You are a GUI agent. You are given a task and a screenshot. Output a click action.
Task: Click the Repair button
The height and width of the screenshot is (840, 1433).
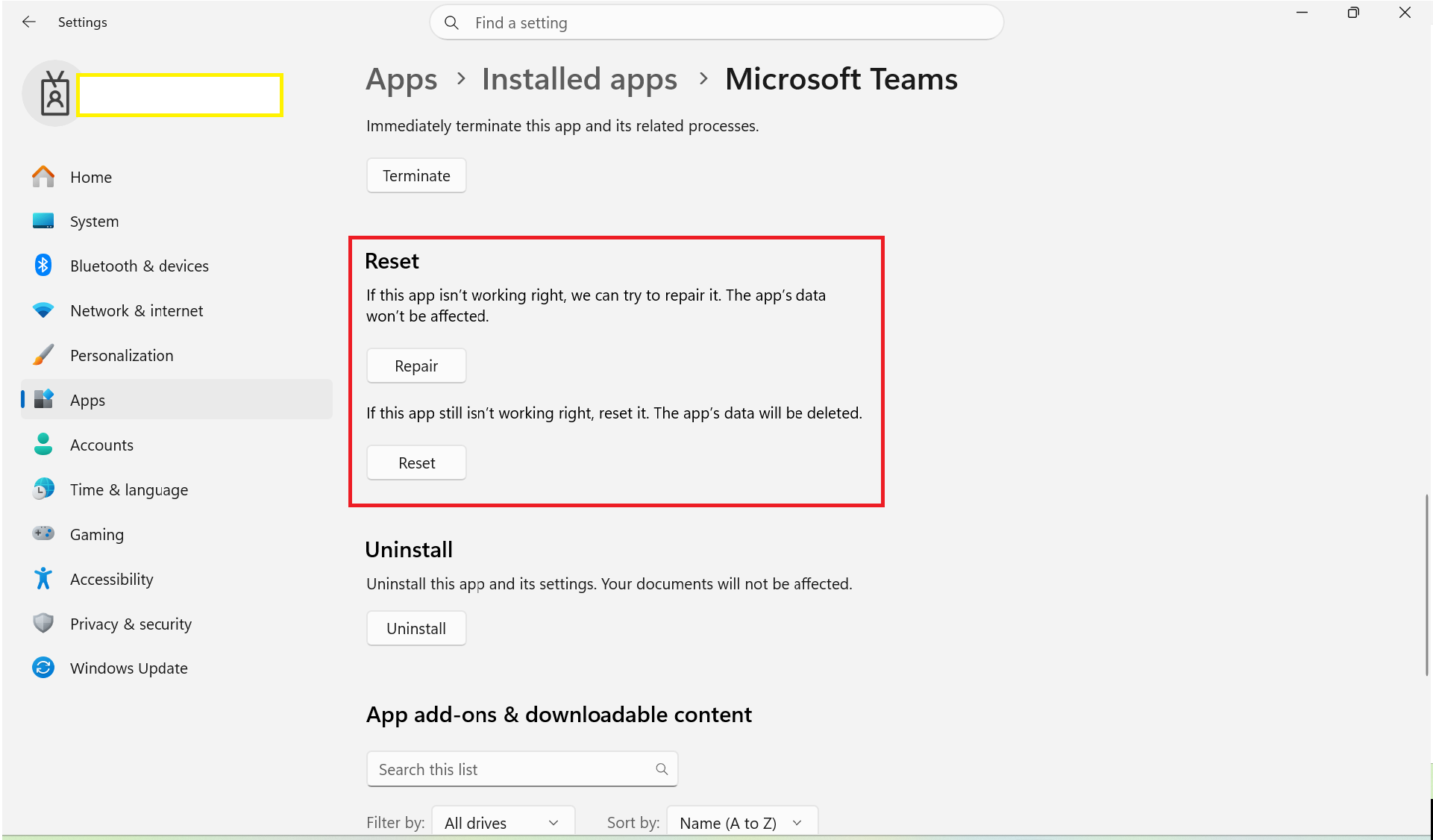(x=416, y=366)
